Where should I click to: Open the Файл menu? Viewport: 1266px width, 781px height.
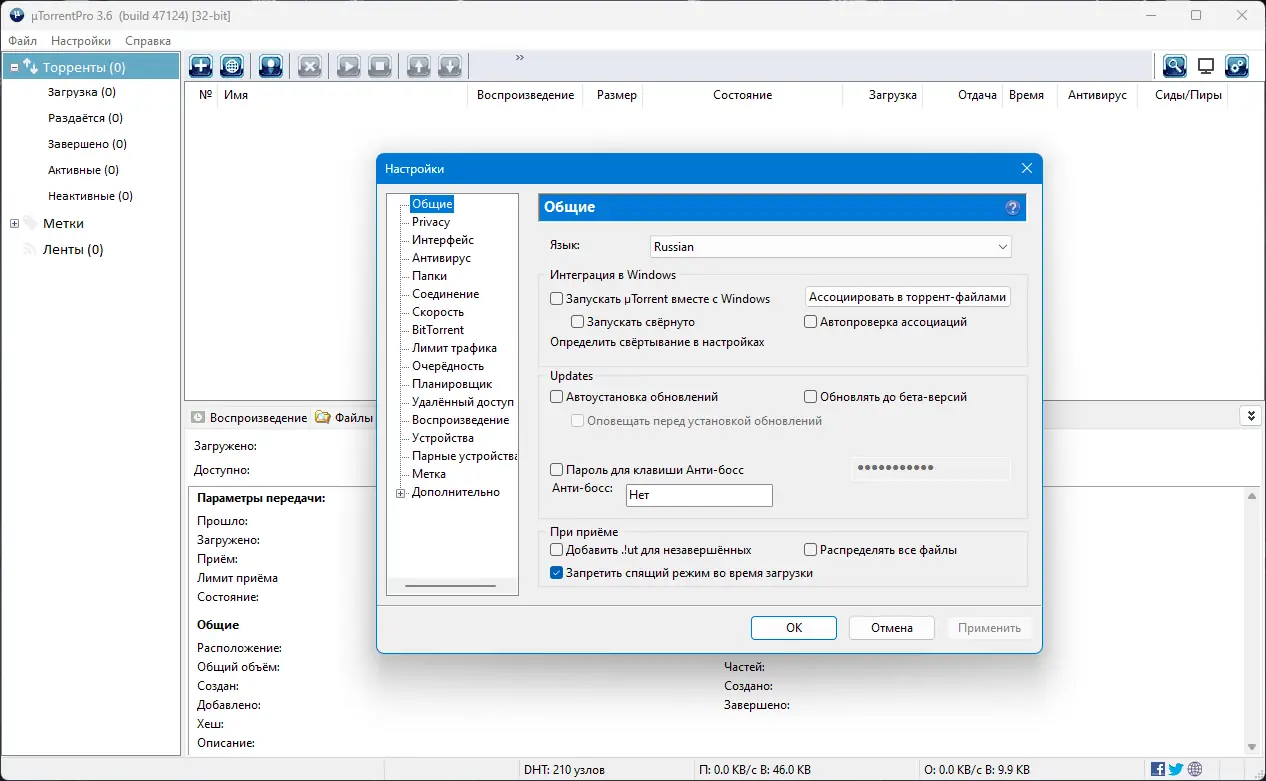22,41
